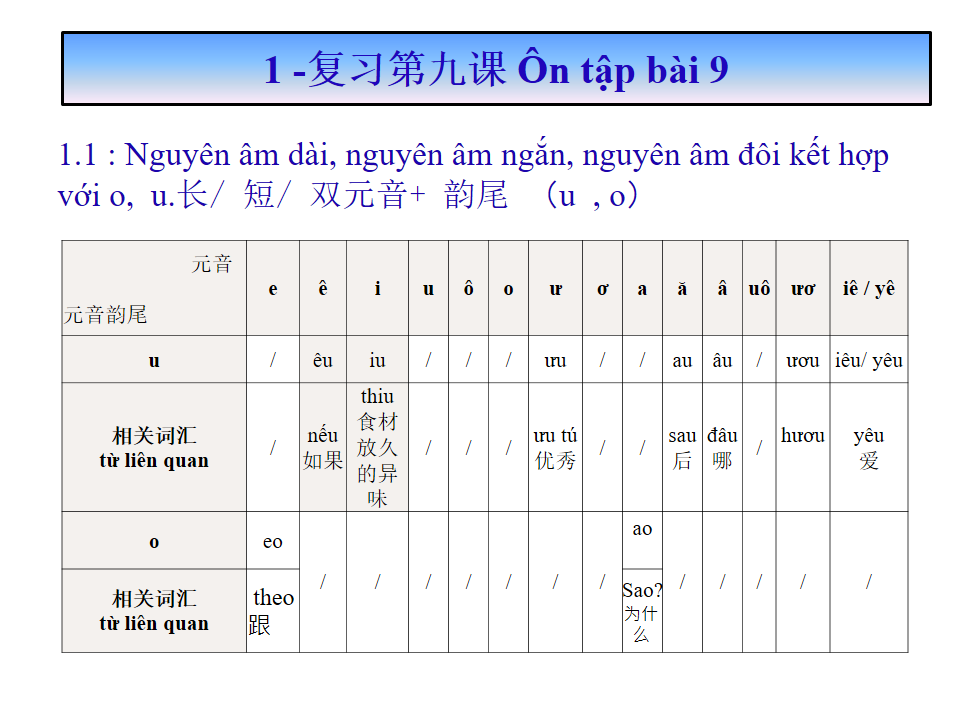Click the "theo 跟" vocabulary cell

click(x=272, y=611)
